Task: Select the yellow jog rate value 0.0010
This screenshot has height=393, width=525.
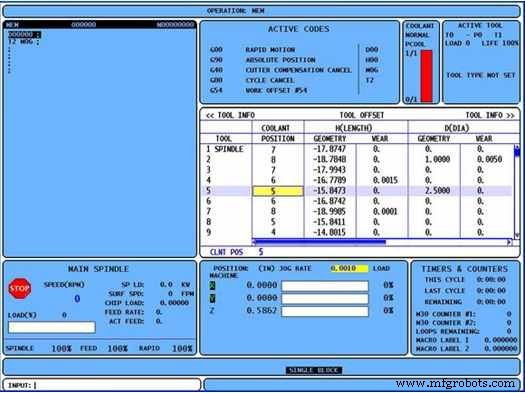Action: [349, 268]
